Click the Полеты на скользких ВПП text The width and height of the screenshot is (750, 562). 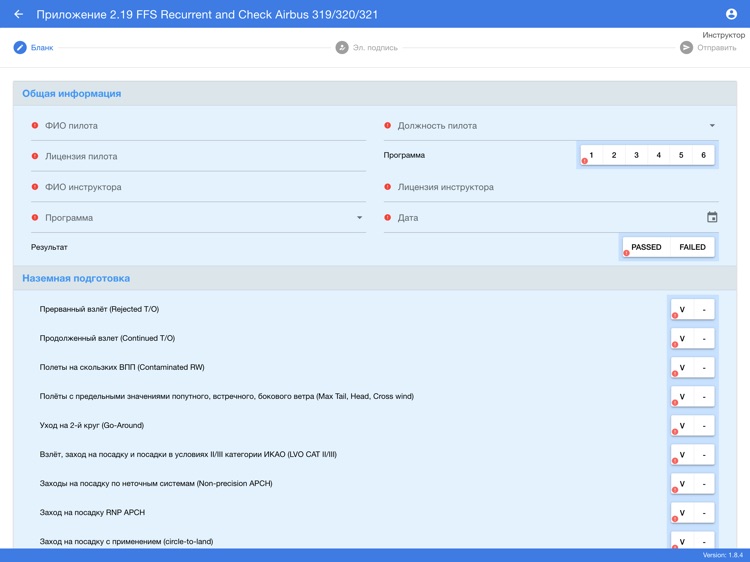point(122,367)
